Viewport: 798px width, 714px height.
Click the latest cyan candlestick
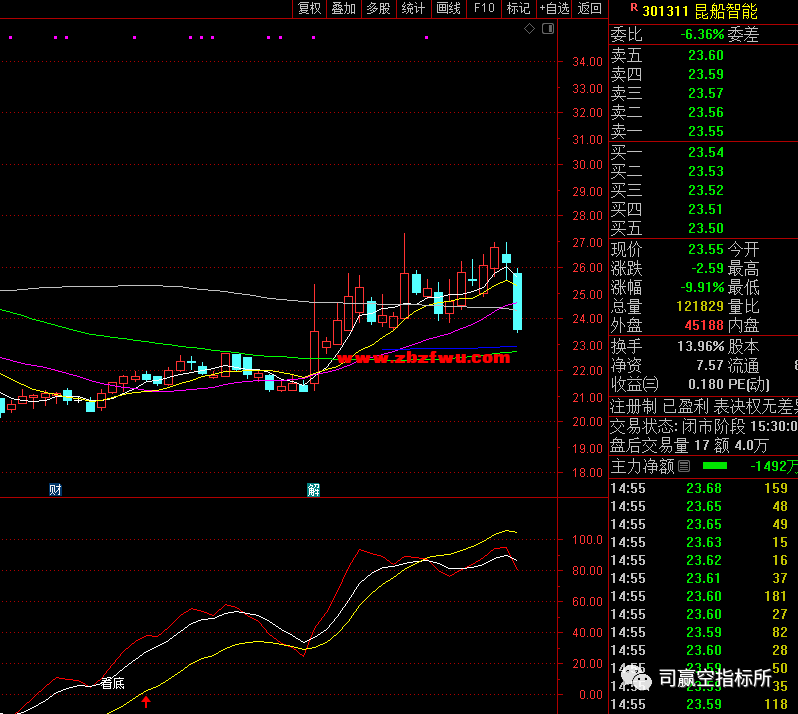coord(518,301)
